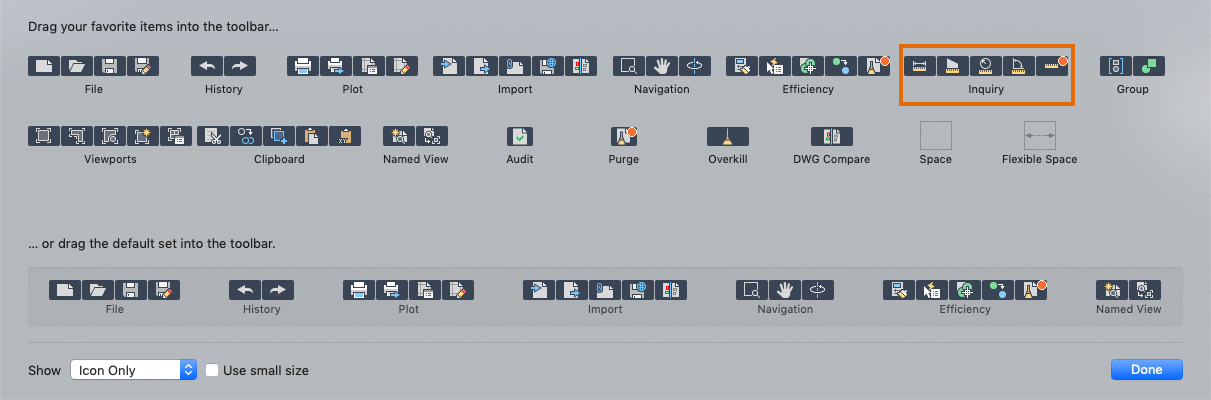Viewport: 1211px width, 400px height.
Task: Click the Select Similar cursor icon in the upper Efficiency group
Action: [775, 67]
